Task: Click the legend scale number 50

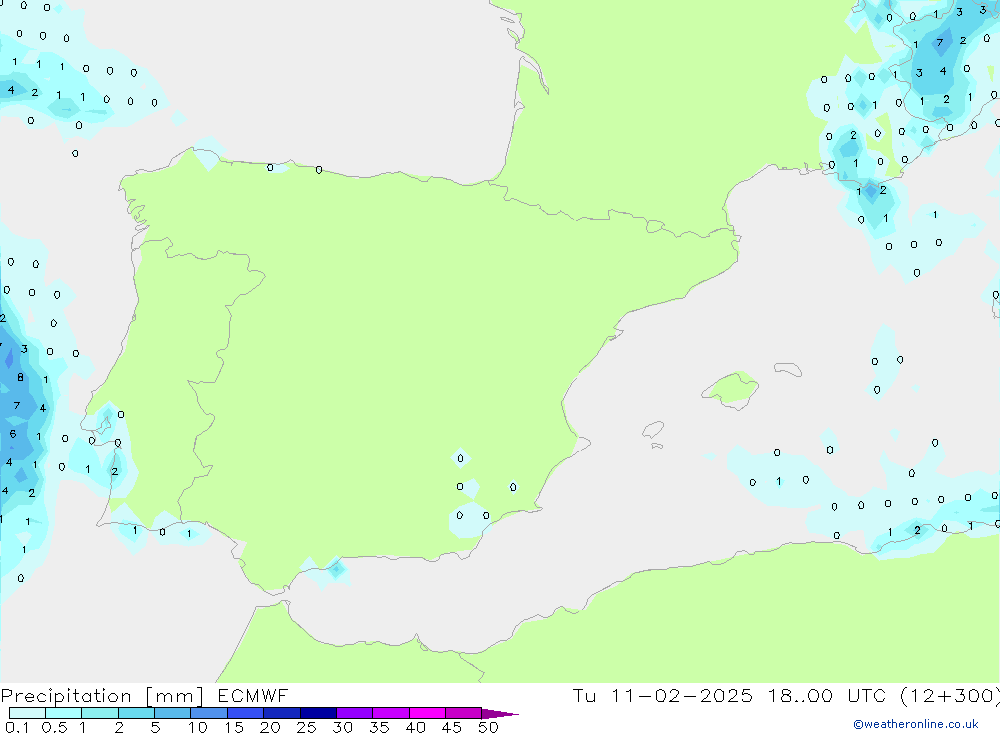Action: 487,727
